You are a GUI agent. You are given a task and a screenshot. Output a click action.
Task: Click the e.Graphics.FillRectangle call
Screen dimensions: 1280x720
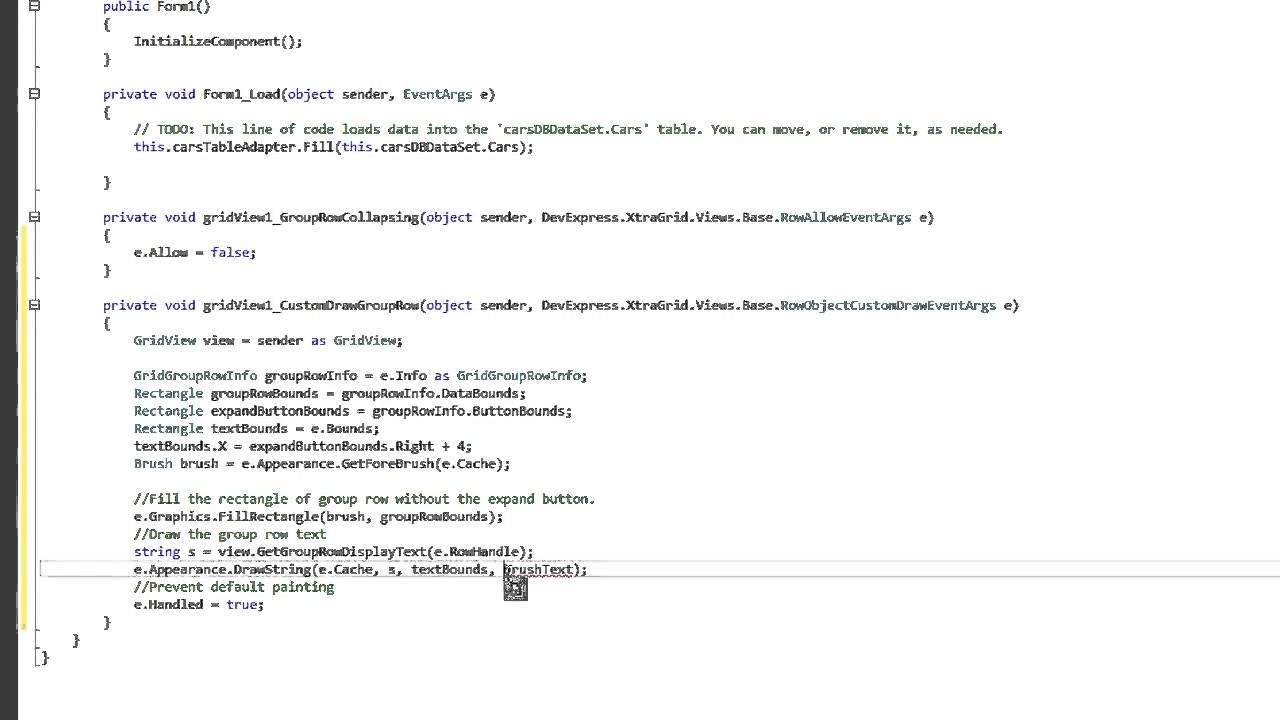coord(226,517)
